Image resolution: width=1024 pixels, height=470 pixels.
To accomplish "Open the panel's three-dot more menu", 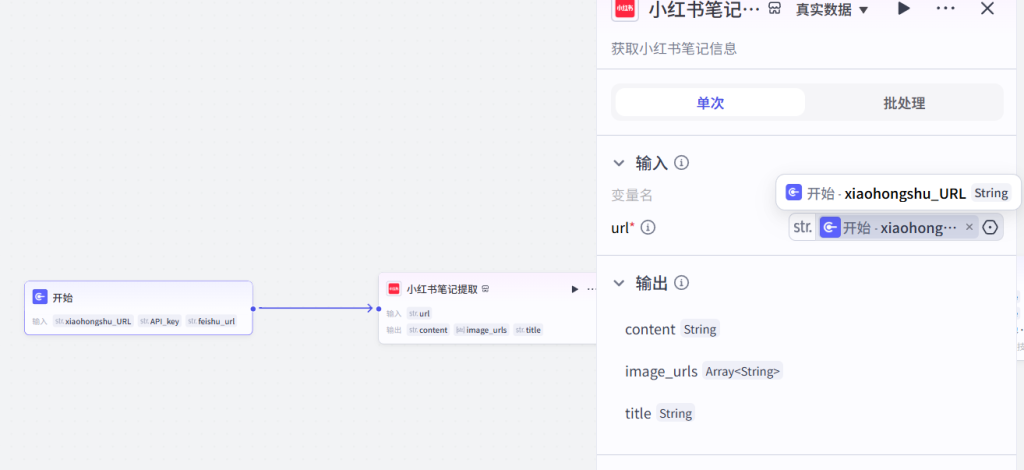I will pyautogui.click(x=945, y=9).
